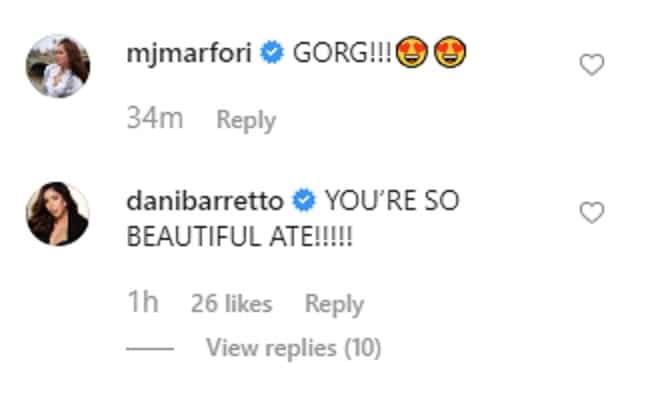
Task: Like mjmarfori's comment with the heart icon
Action: coord(592,65)
